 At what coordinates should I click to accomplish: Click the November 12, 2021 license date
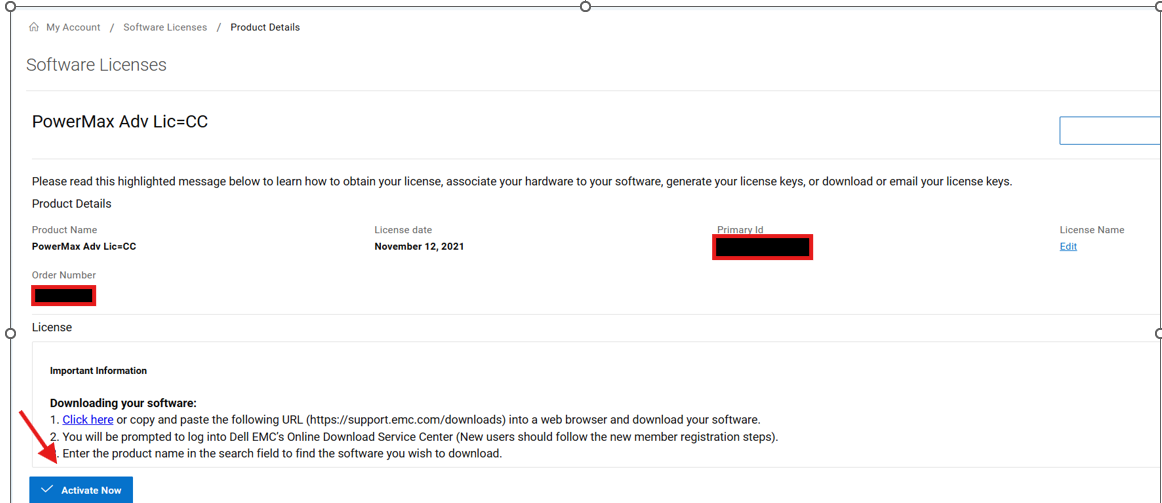tap(419, 246)
